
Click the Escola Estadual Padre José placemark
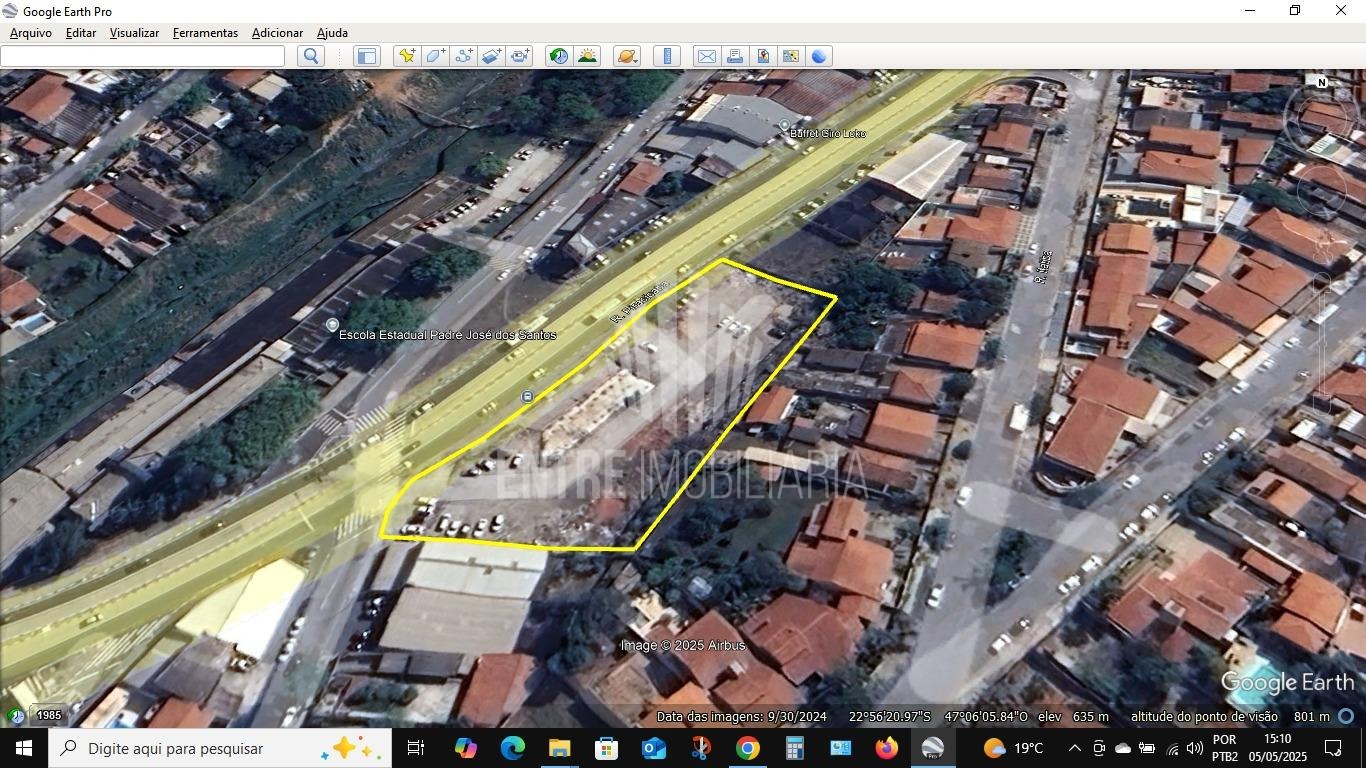[x=332, y=325]
